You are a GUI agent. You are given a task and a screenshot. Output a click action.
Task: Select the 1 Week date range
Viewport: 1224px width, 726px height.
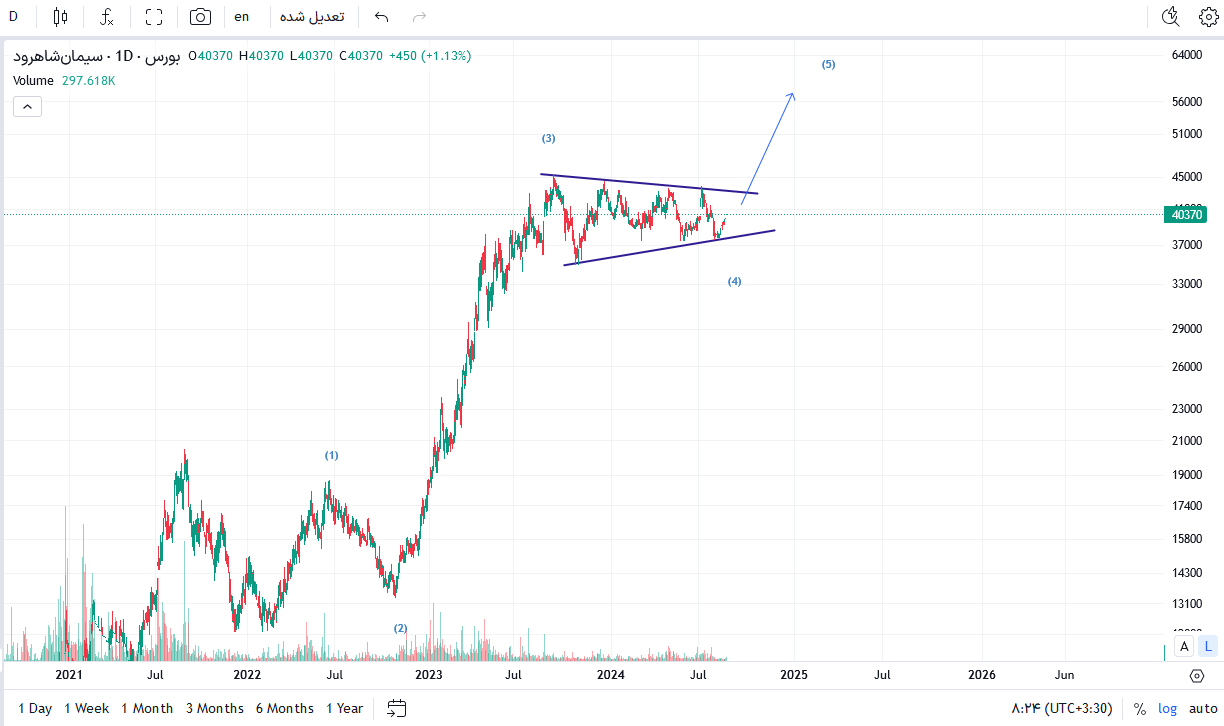pyautogui.click(x=87, y=708)
